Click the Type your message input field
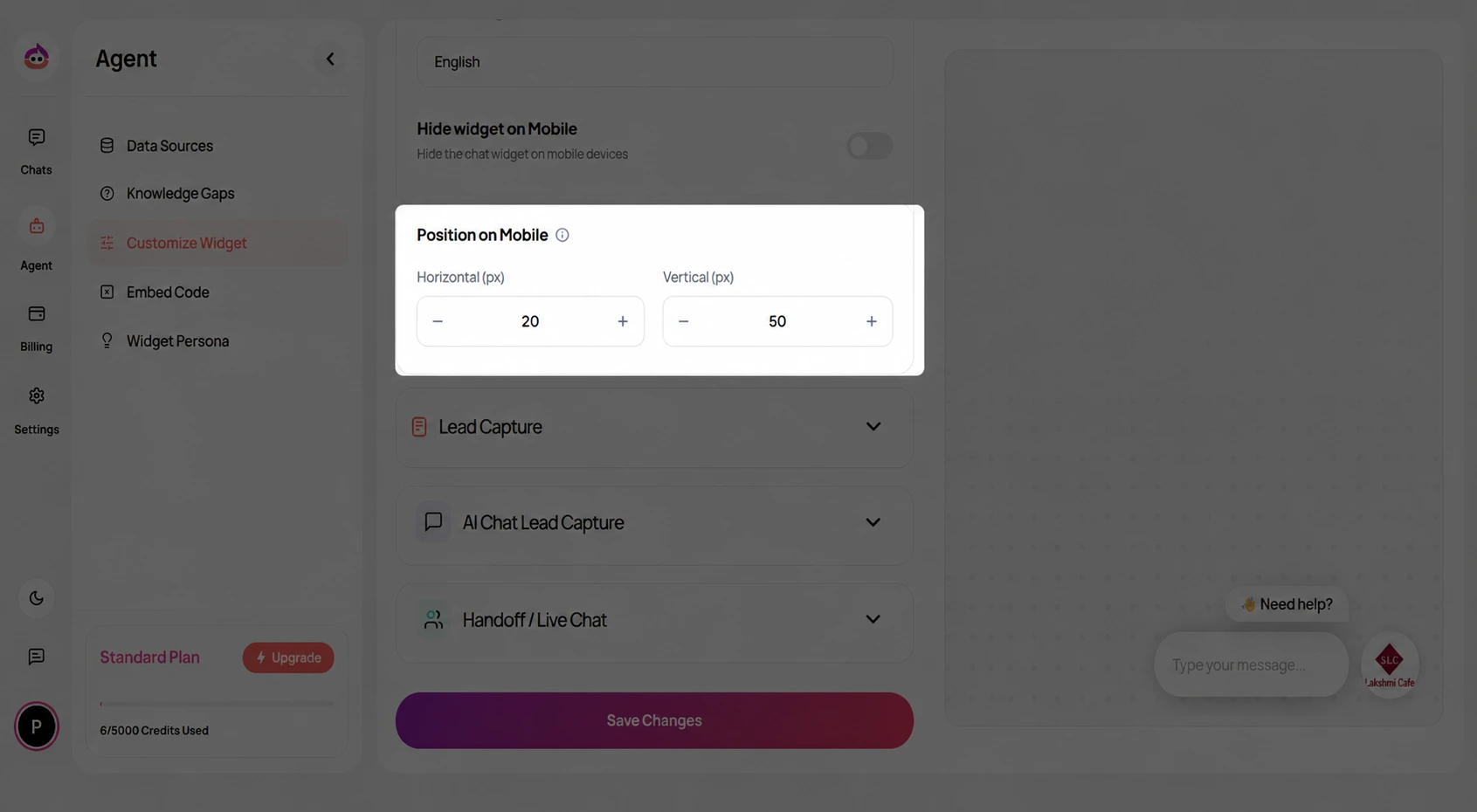Viewport: 1477px width, 812px height. (1251, 664)
